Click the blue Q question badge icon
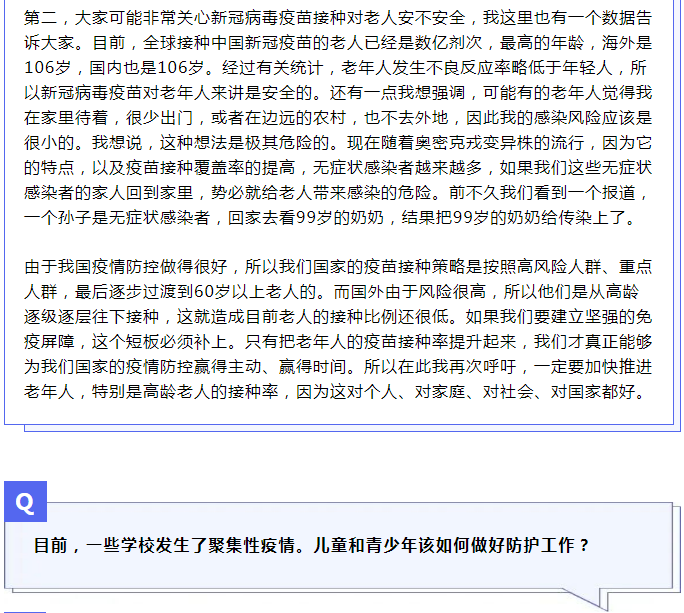This screenshot has width=684, height=613. pyautogui.click(x=25, y=501)
